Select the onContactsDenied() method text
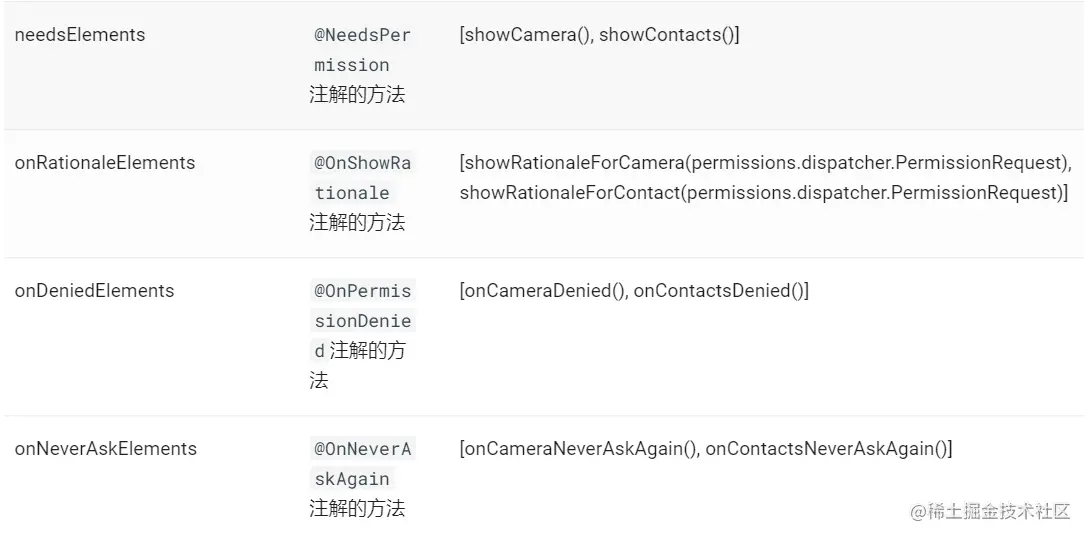This screenshot has width=1088, height=539. pos(719,291)
